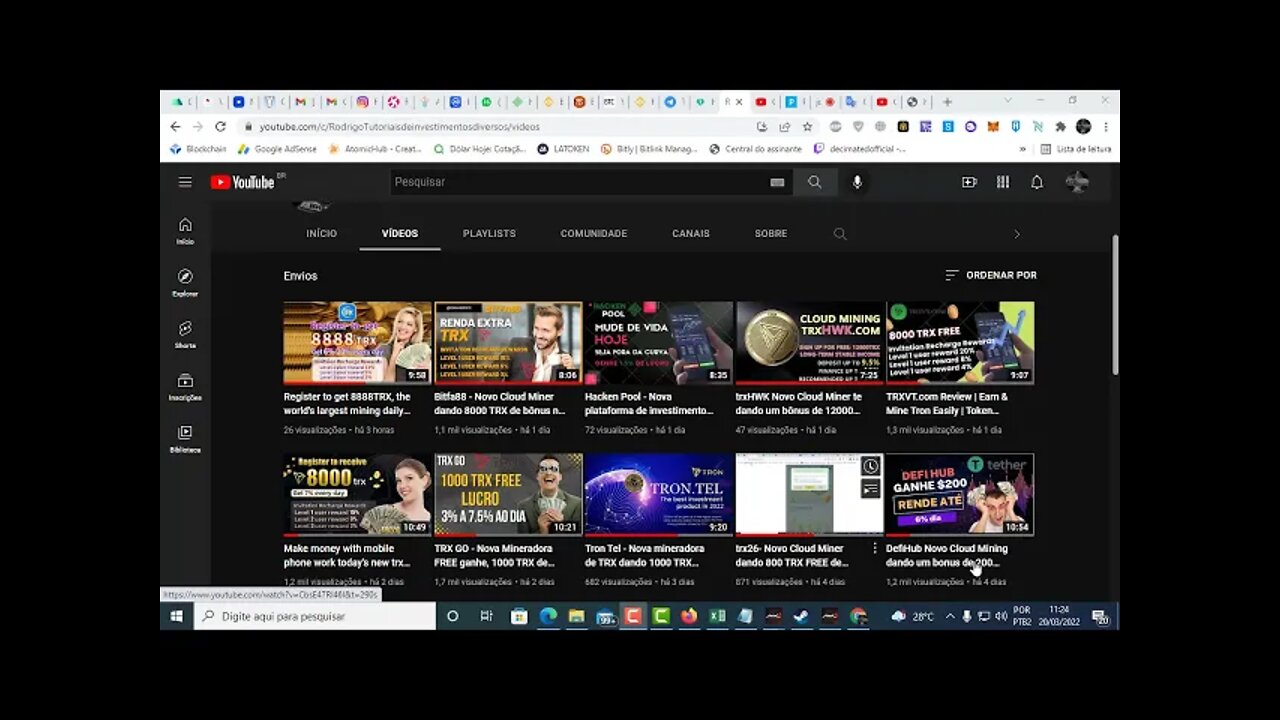Open Inscrições in the sidebar
The width and height of the screenshot is (1280, 720).
185,387
